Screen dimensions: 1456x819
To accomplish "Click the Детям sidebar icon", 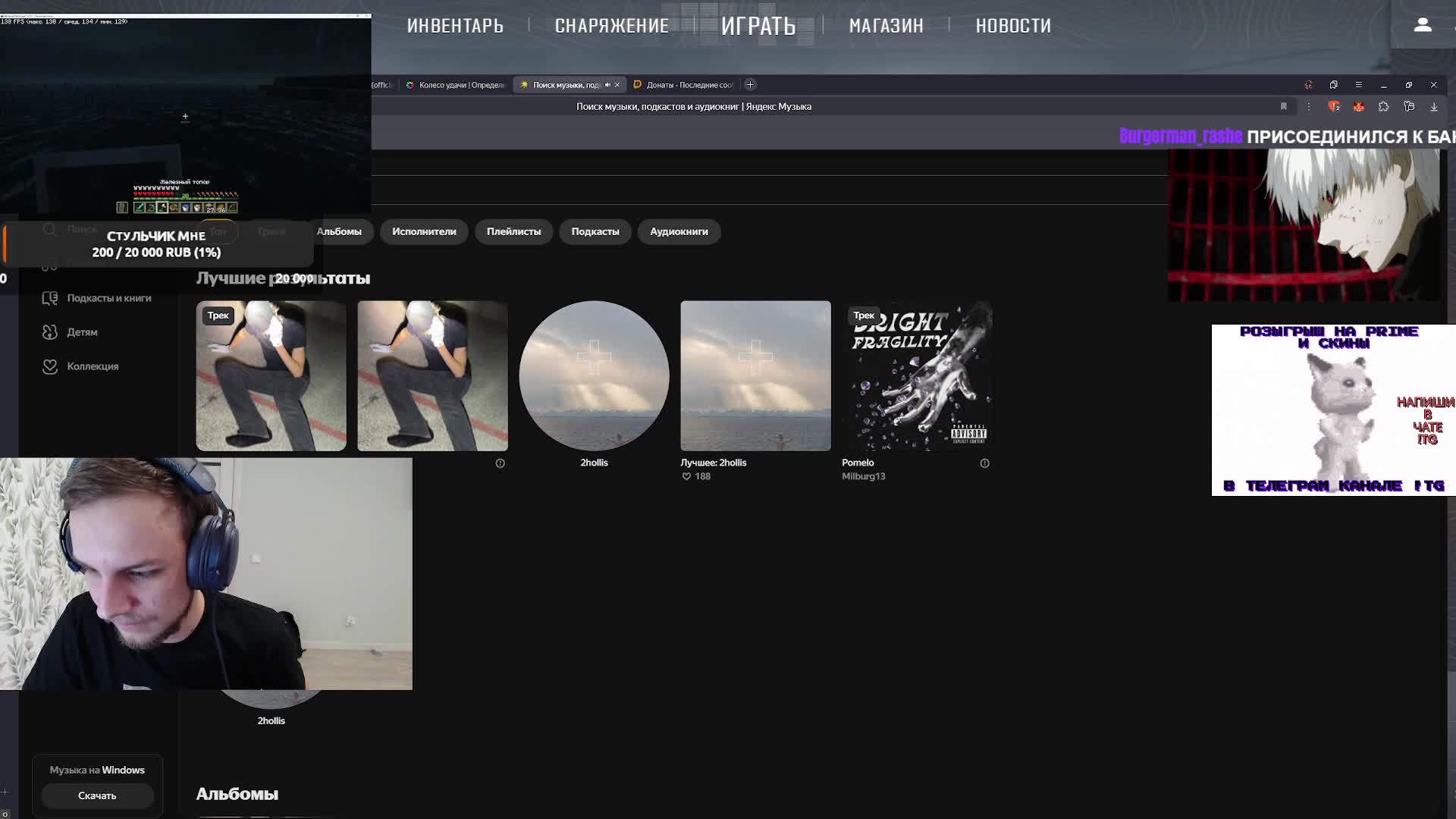I will click(x=50, y=332).
